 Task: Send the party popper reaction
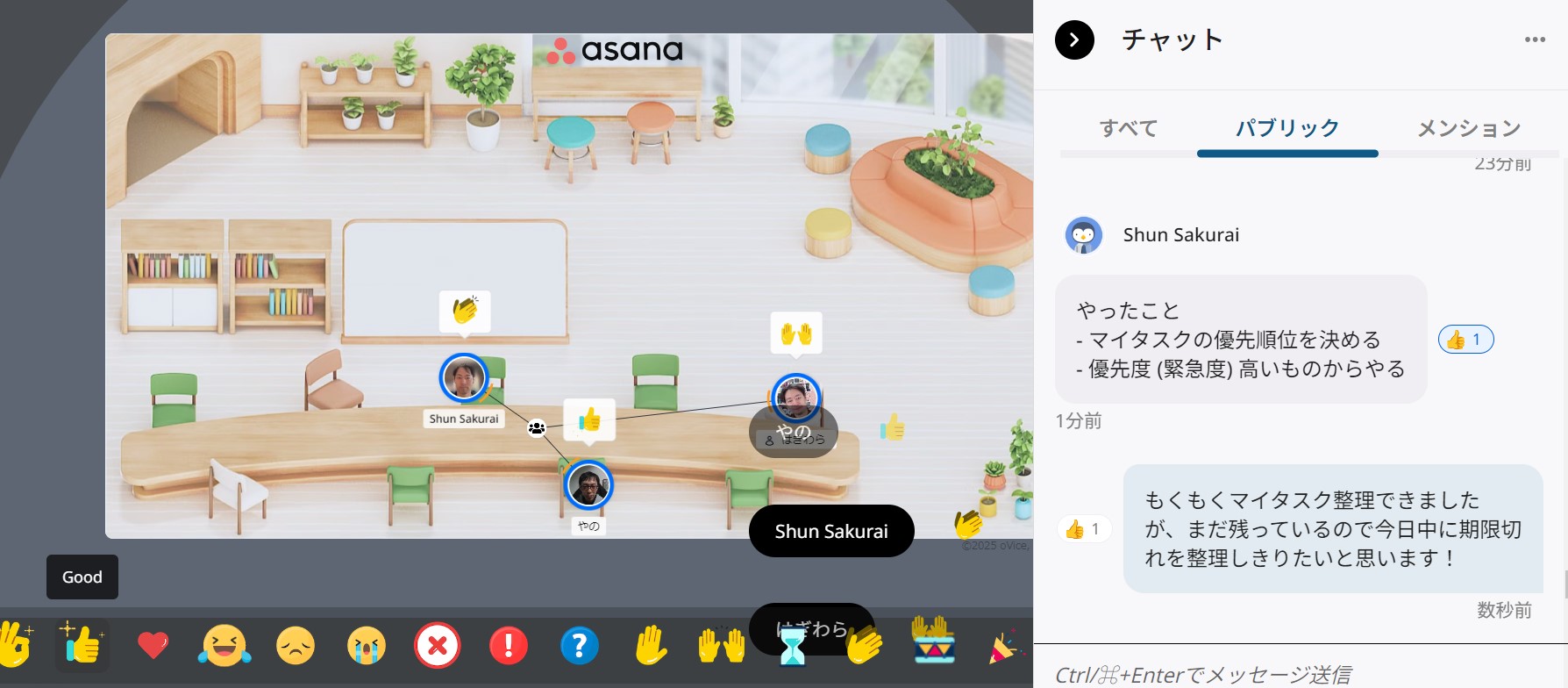(x=1006, y=646)
